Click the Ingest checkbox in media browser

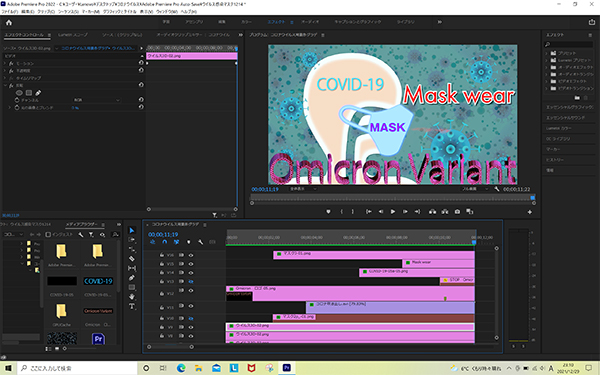pos(48,235)
